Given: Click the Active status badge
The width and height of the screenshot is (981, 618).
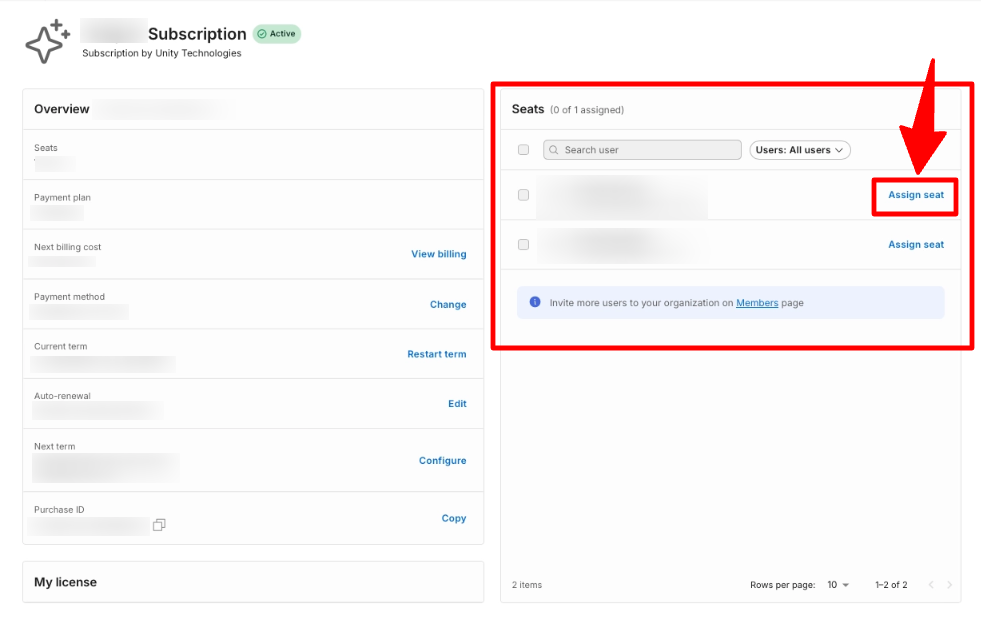Looking at the screenshot, I should 277,34.
